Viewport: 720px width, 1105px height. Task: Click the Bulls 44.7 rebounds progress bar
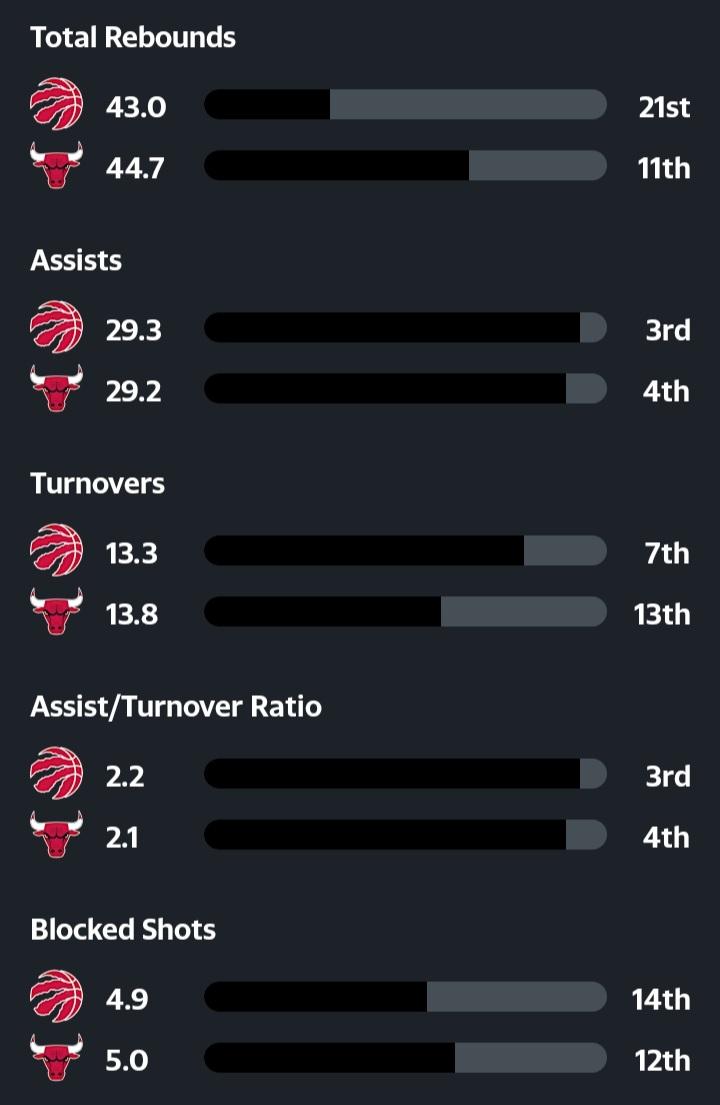pos(405,166)
